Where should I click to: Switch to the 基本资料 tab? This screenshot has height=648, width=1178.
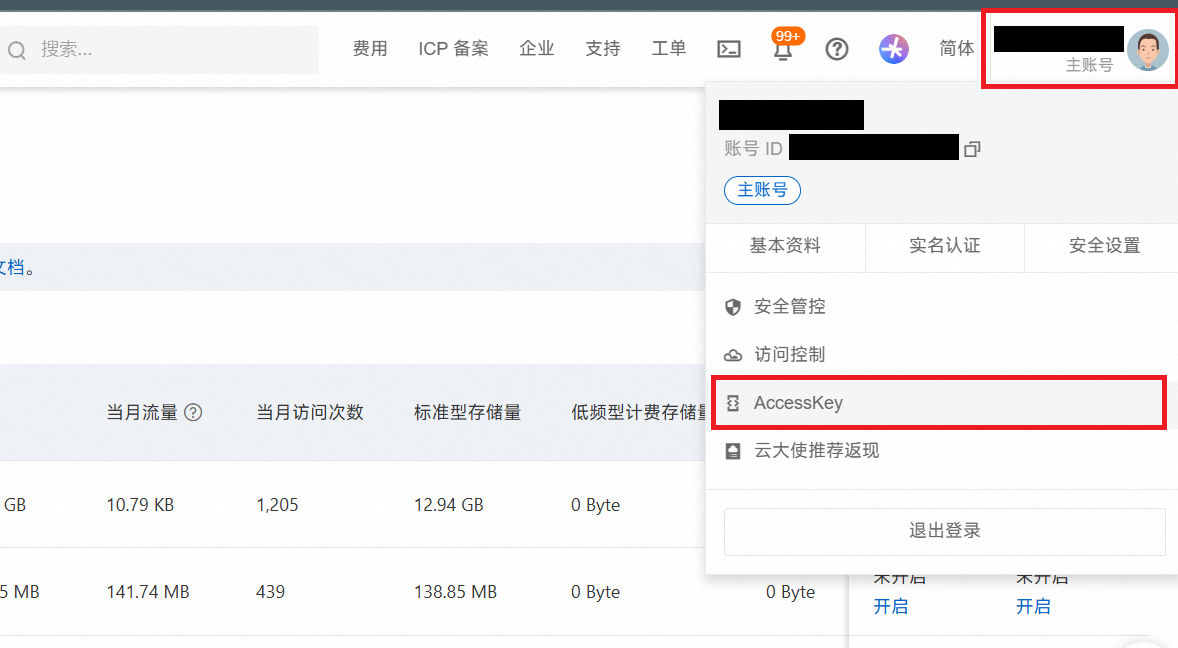pyautogui.click(x=785, y=245)
